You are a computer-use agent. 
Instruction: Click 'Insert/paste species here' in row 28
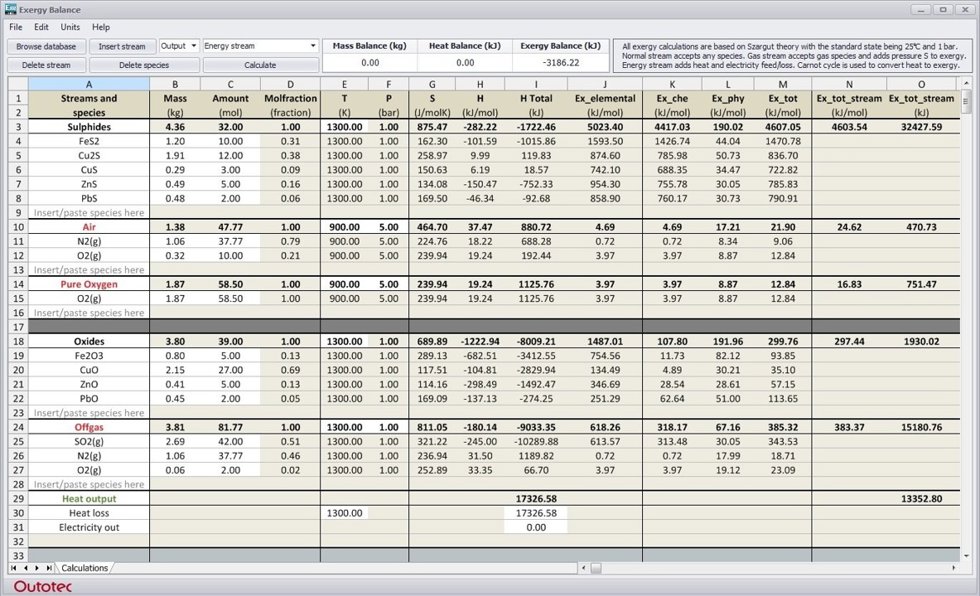pyautogui.click(x=89, y=484)
